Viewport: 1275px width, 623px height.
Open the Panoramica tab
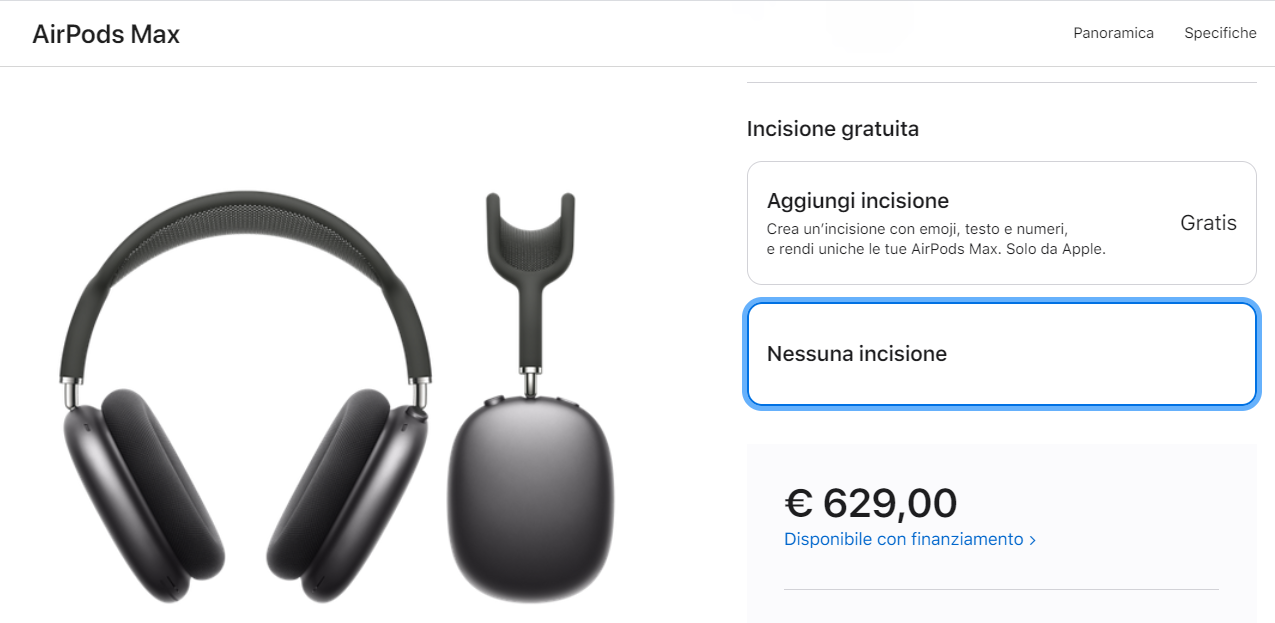pos(1113,33)
